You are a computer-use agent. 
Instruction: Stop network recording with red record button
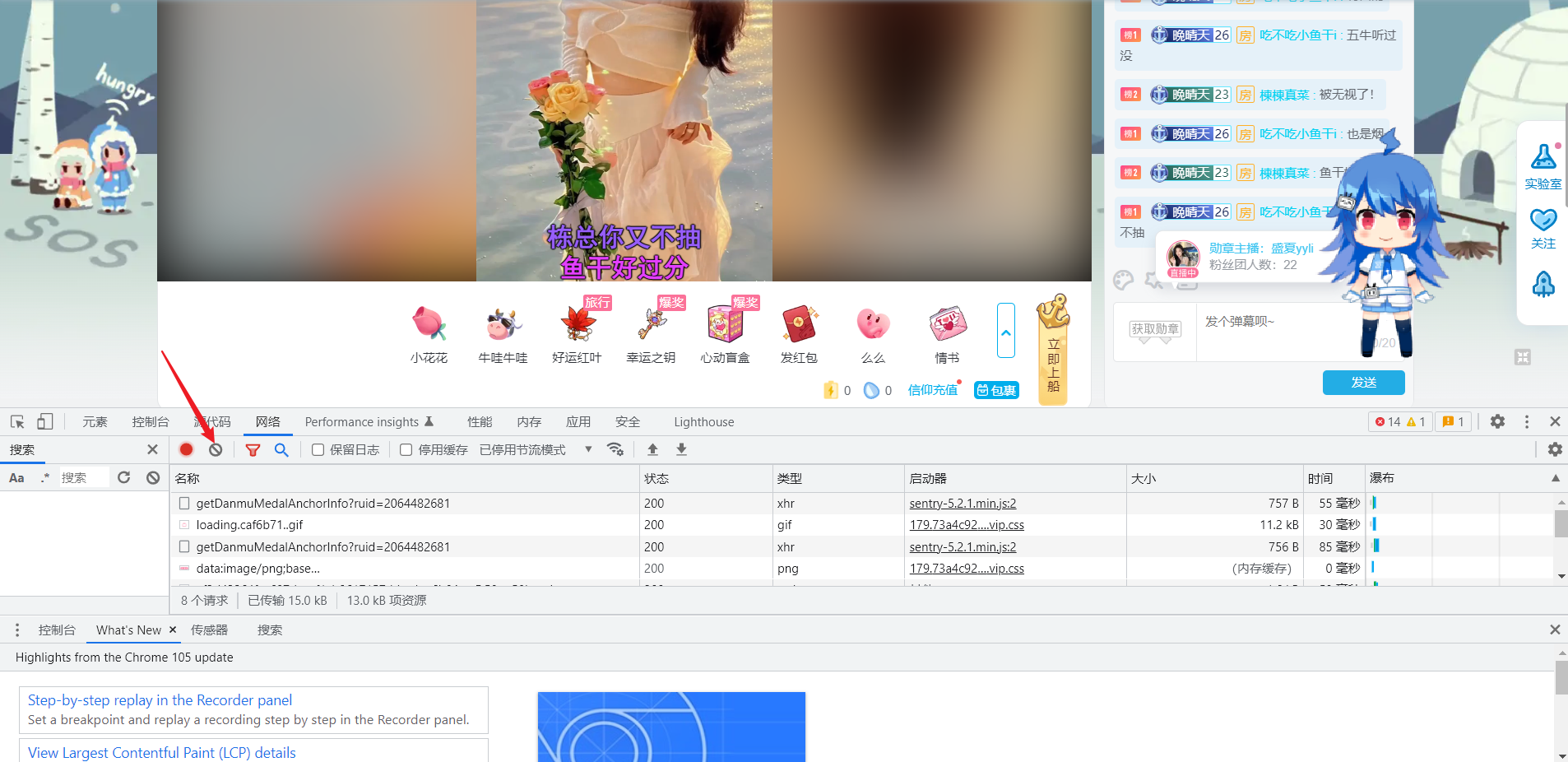click(186, 449)
